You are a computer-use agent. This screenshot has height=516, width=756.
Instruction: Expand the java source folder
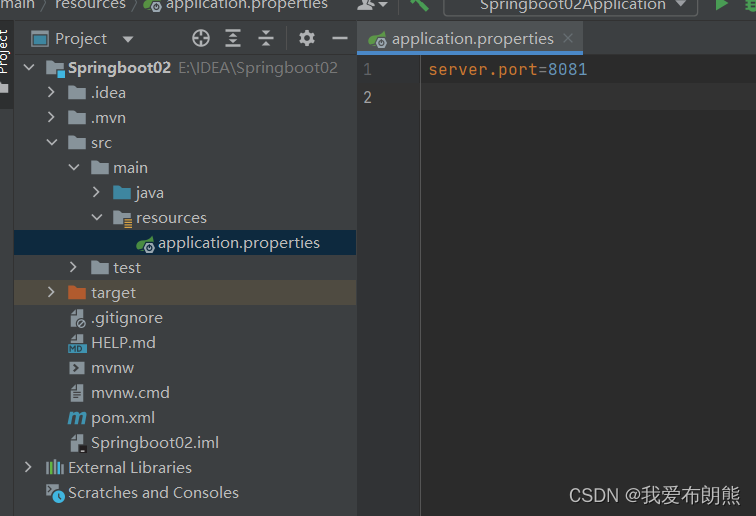[x=96, y=192]
